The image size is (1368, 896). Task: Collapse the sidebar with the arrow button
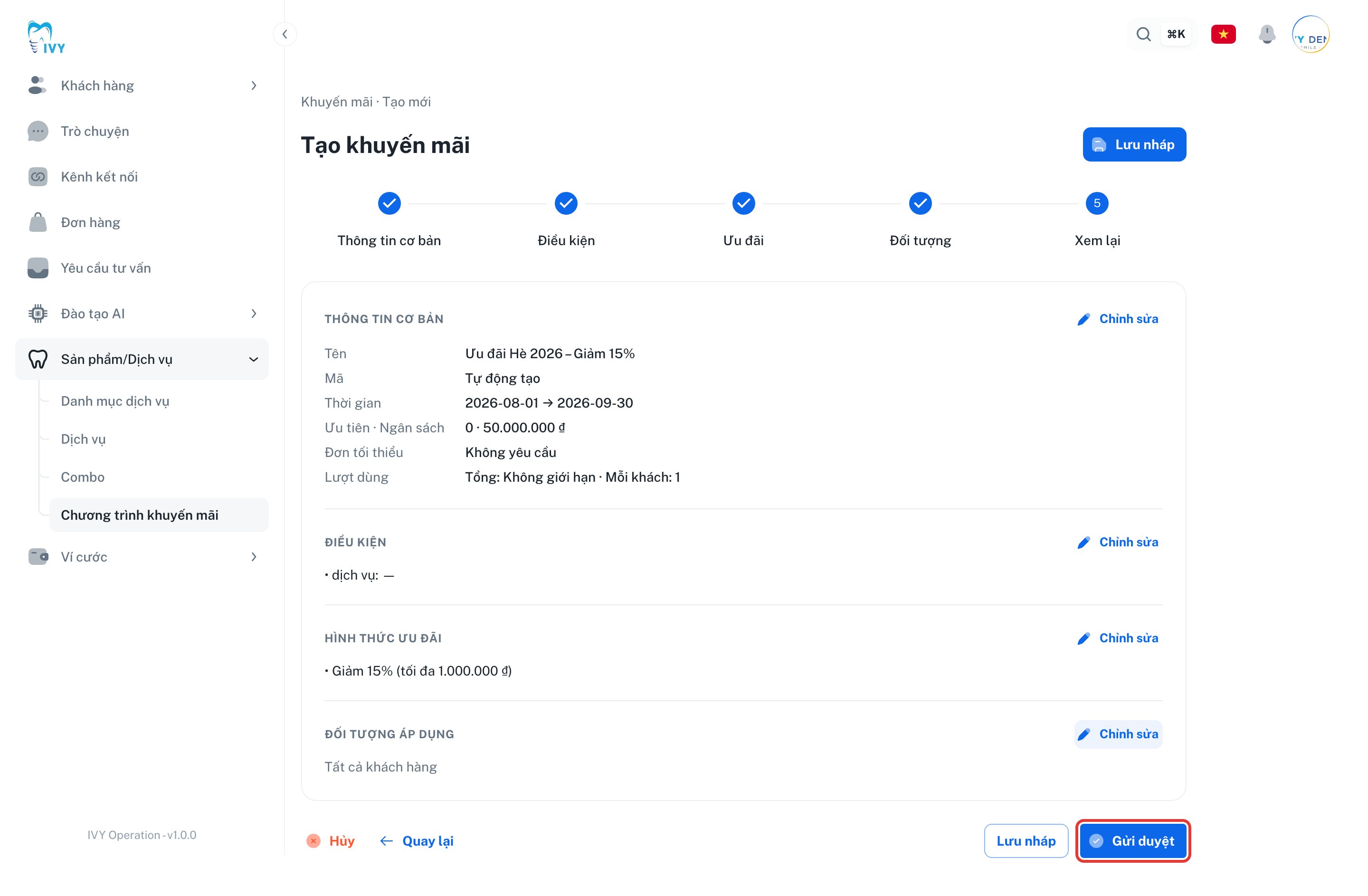pyautogui.click(x=285, y=34)
